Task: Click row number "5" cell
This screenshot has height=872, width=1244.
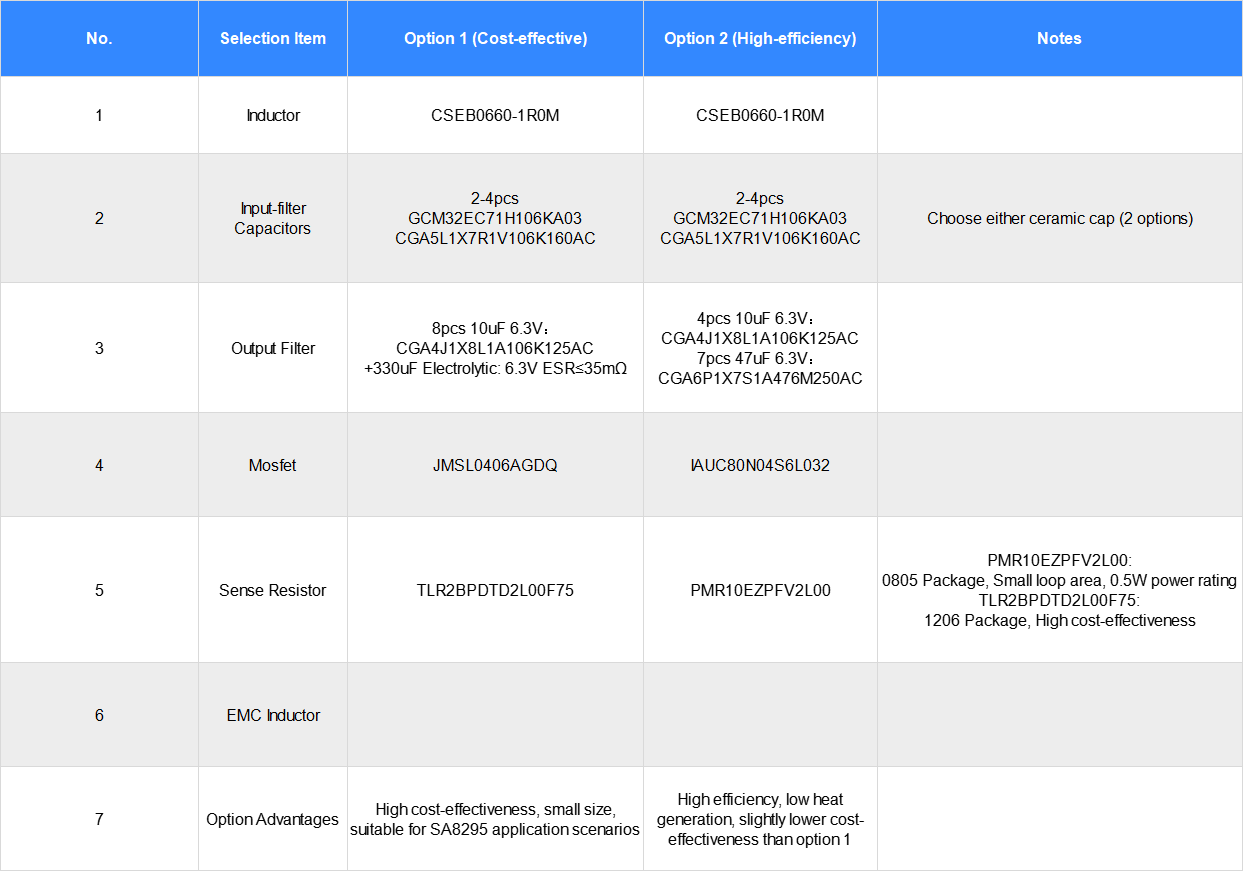Action: point(99,590)
